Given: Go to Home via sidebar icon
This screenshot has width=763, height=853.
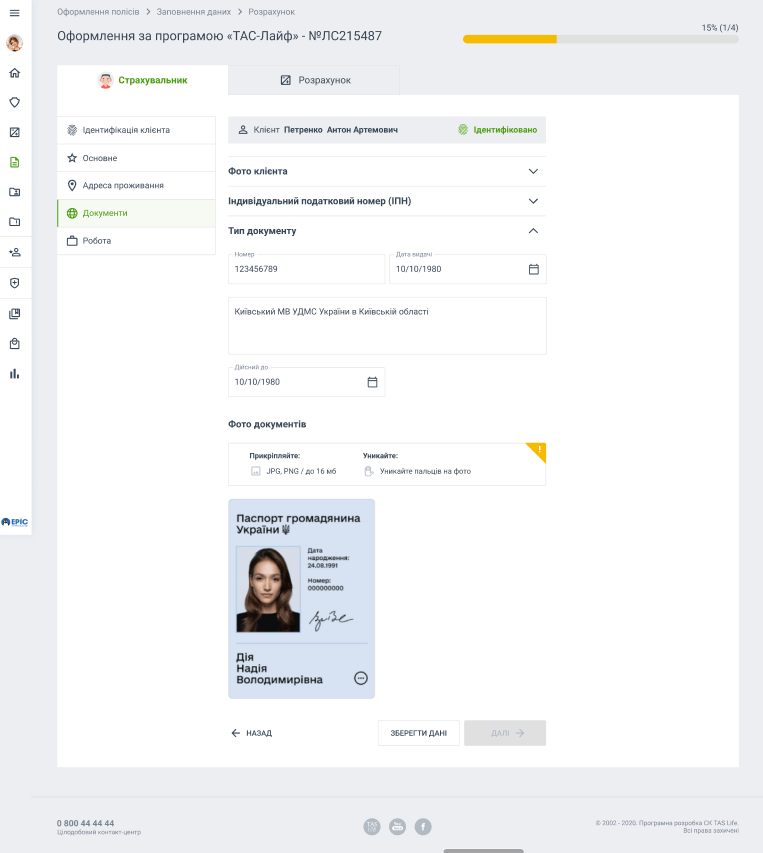Looking at the screenshot, I should pyautogui.click(x=14, y=73).
